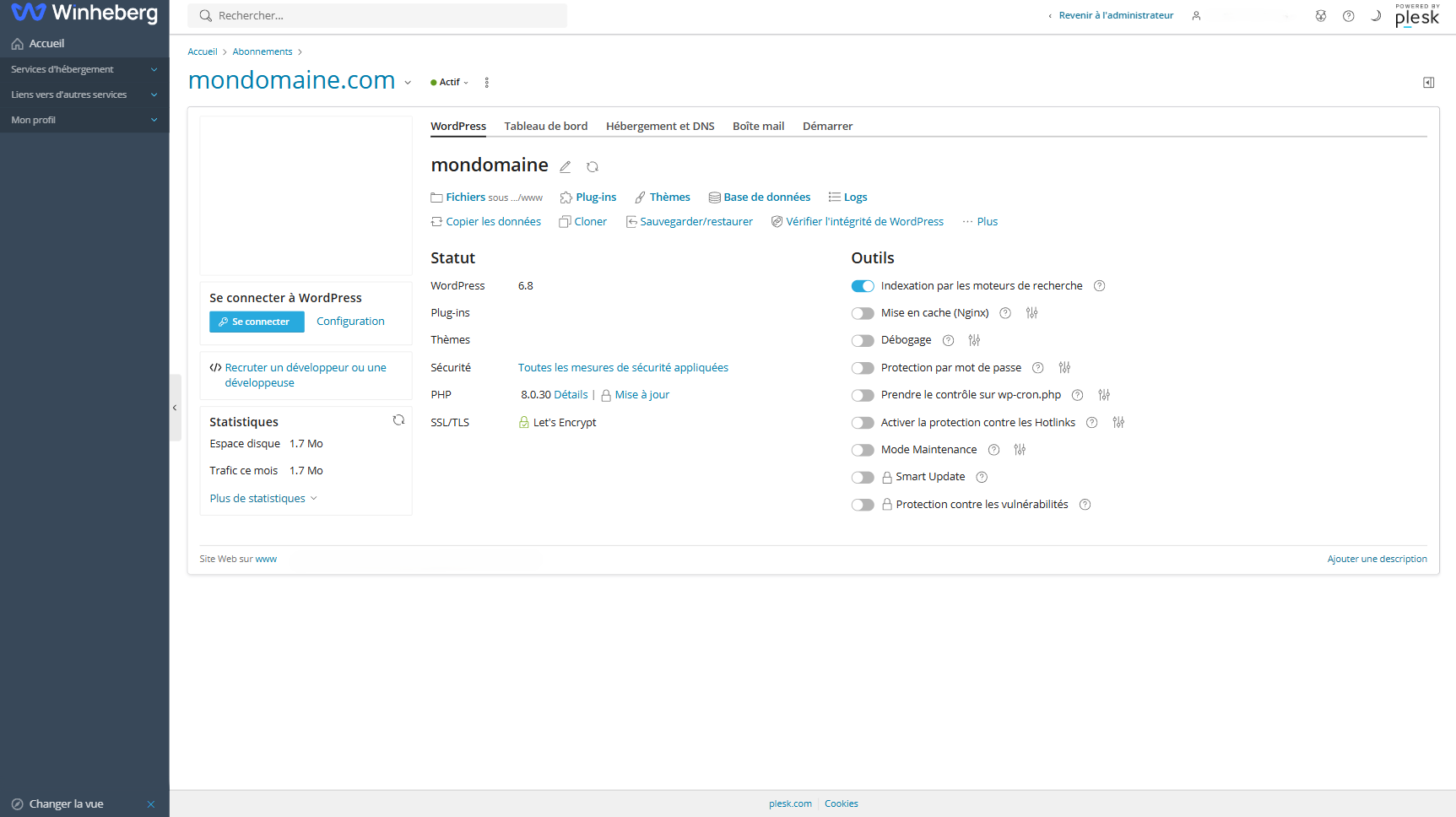
Task: Go to Accueil in the sidebar
Action: (84, 44)
